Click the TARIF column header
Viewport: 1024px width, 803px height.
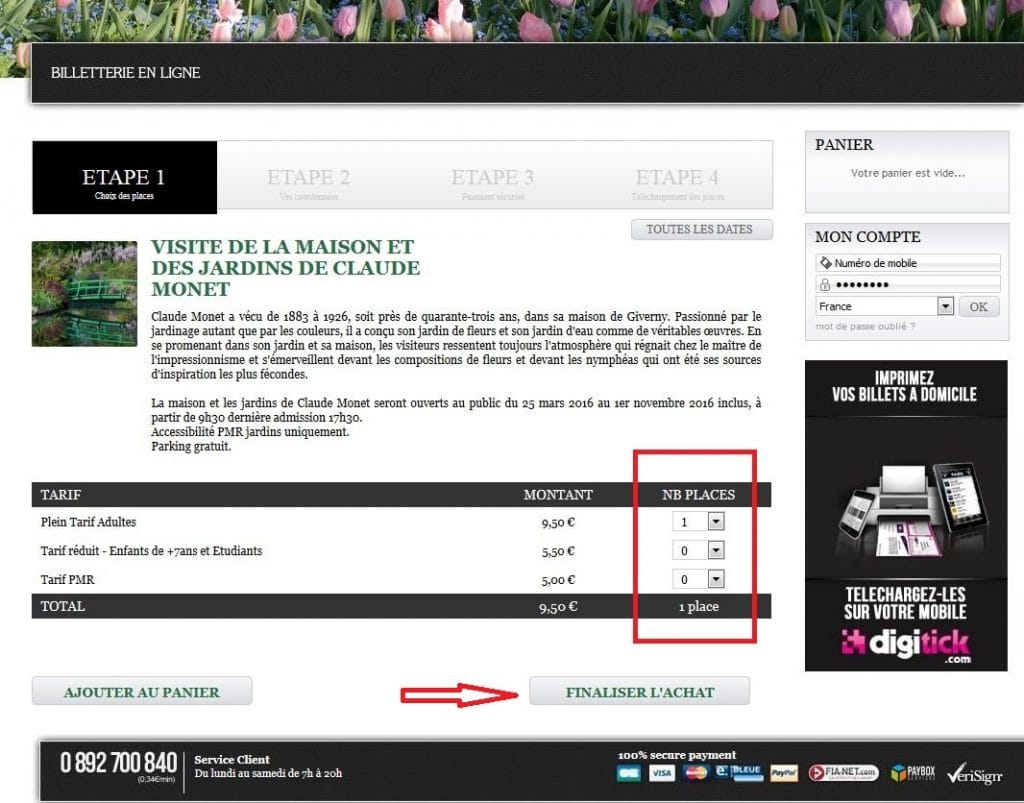[x=61, y=495]
